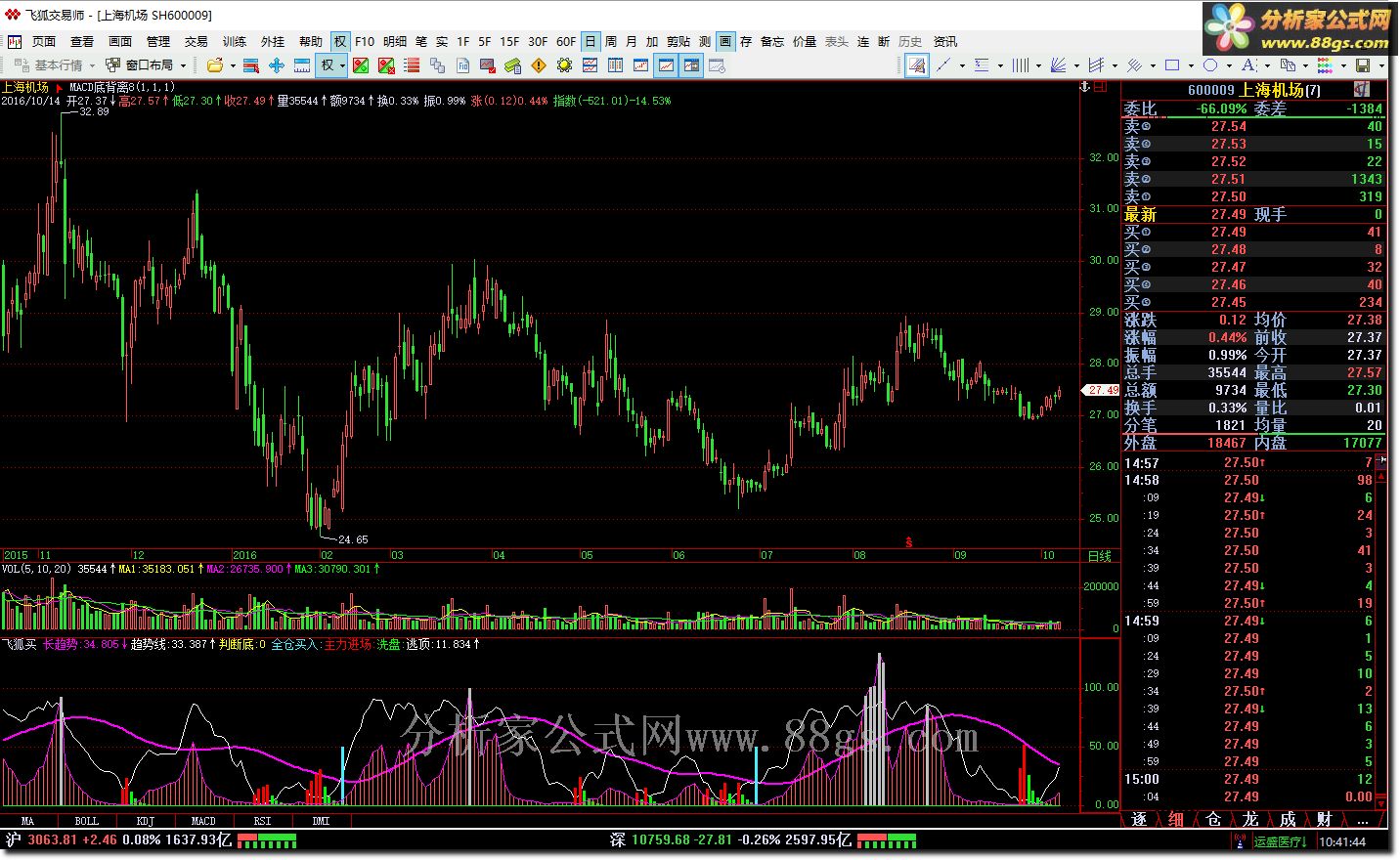
Task: Open the 财 tab in quote panel
Action: pos(1324,819)
